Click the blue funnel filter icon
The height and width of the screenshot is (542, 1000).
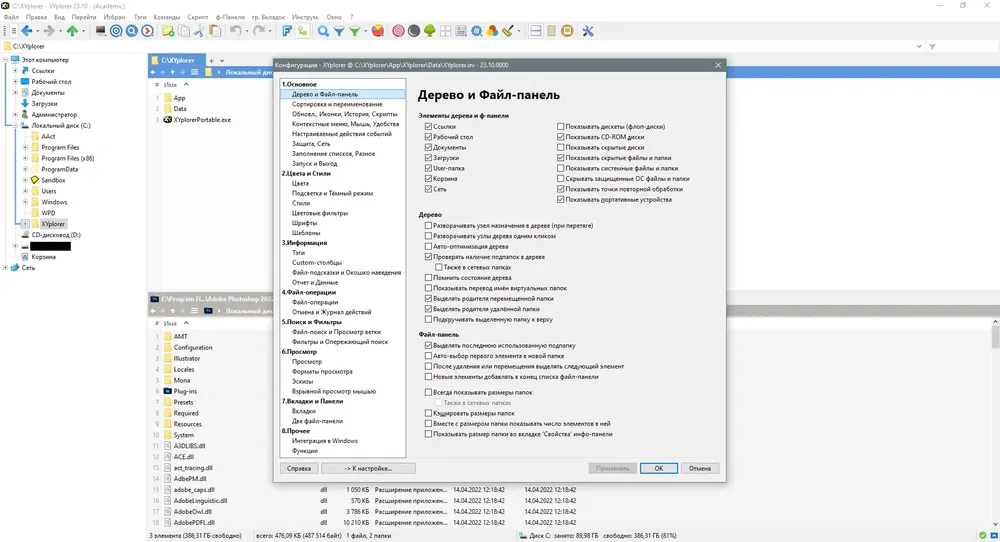(339, 31)
